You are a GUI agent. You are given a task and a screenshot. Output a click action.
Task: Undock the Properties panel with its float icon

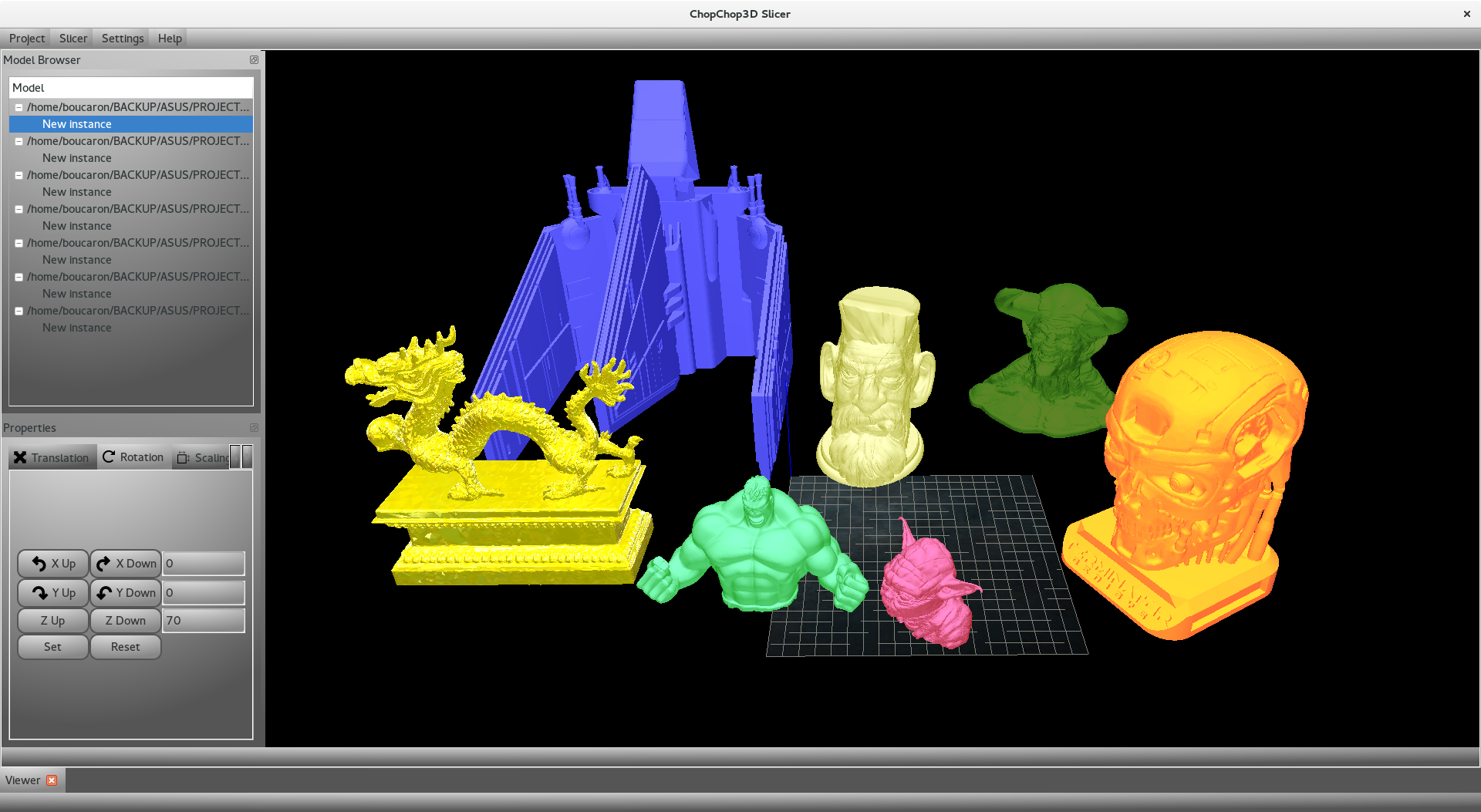click(254, 428)
